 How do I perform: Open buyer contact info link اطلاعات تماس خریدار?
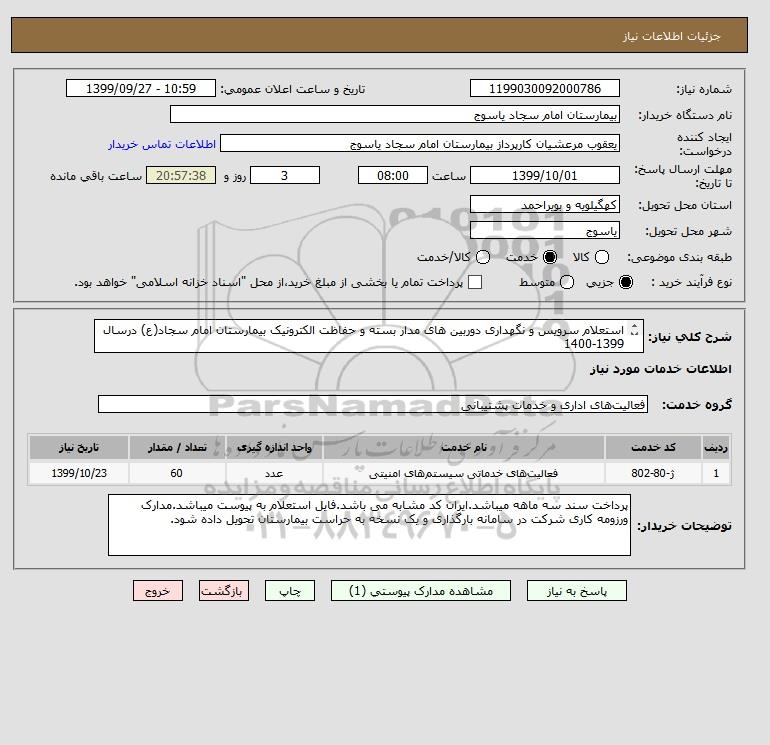(162, 144)
